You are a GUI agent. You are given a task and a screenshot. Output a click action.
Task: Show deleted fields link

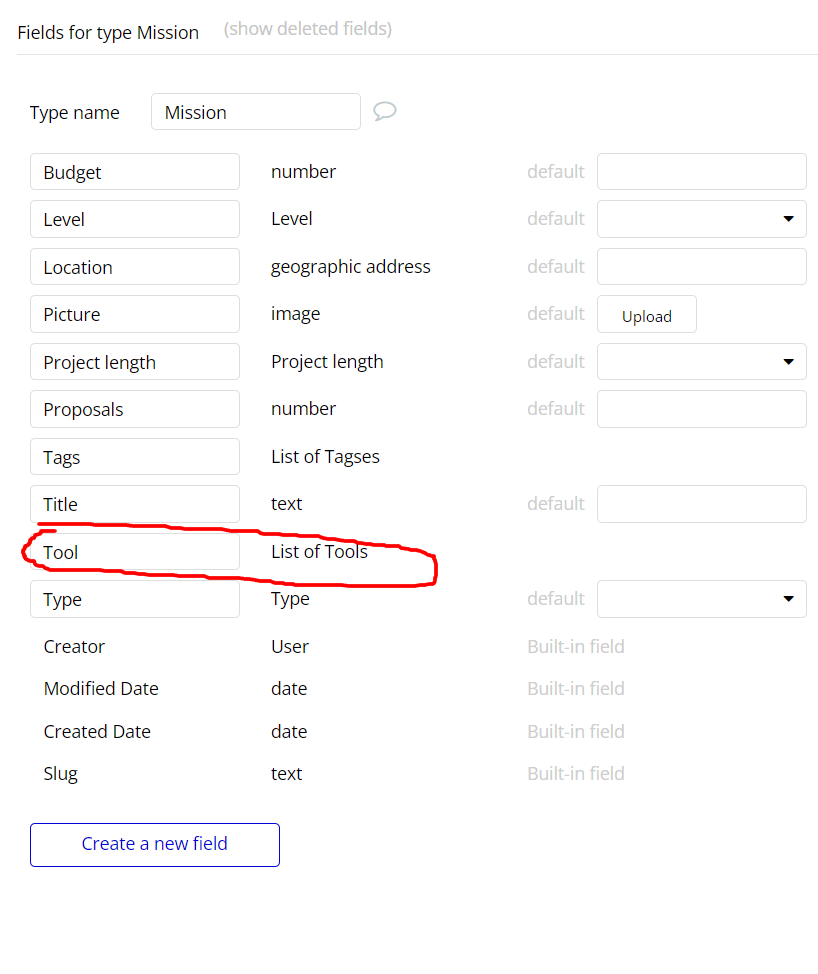308,29
